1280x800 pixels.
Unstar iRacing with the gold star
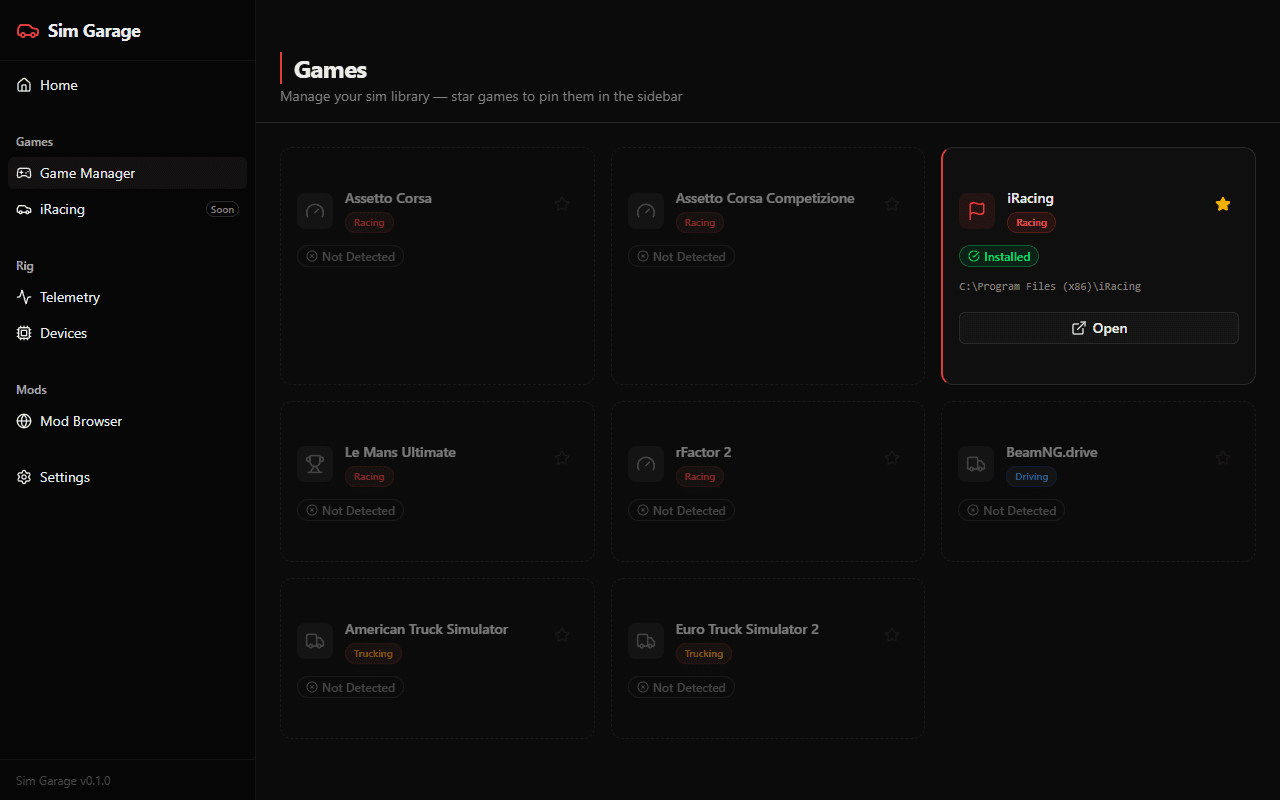(1222, 204)
